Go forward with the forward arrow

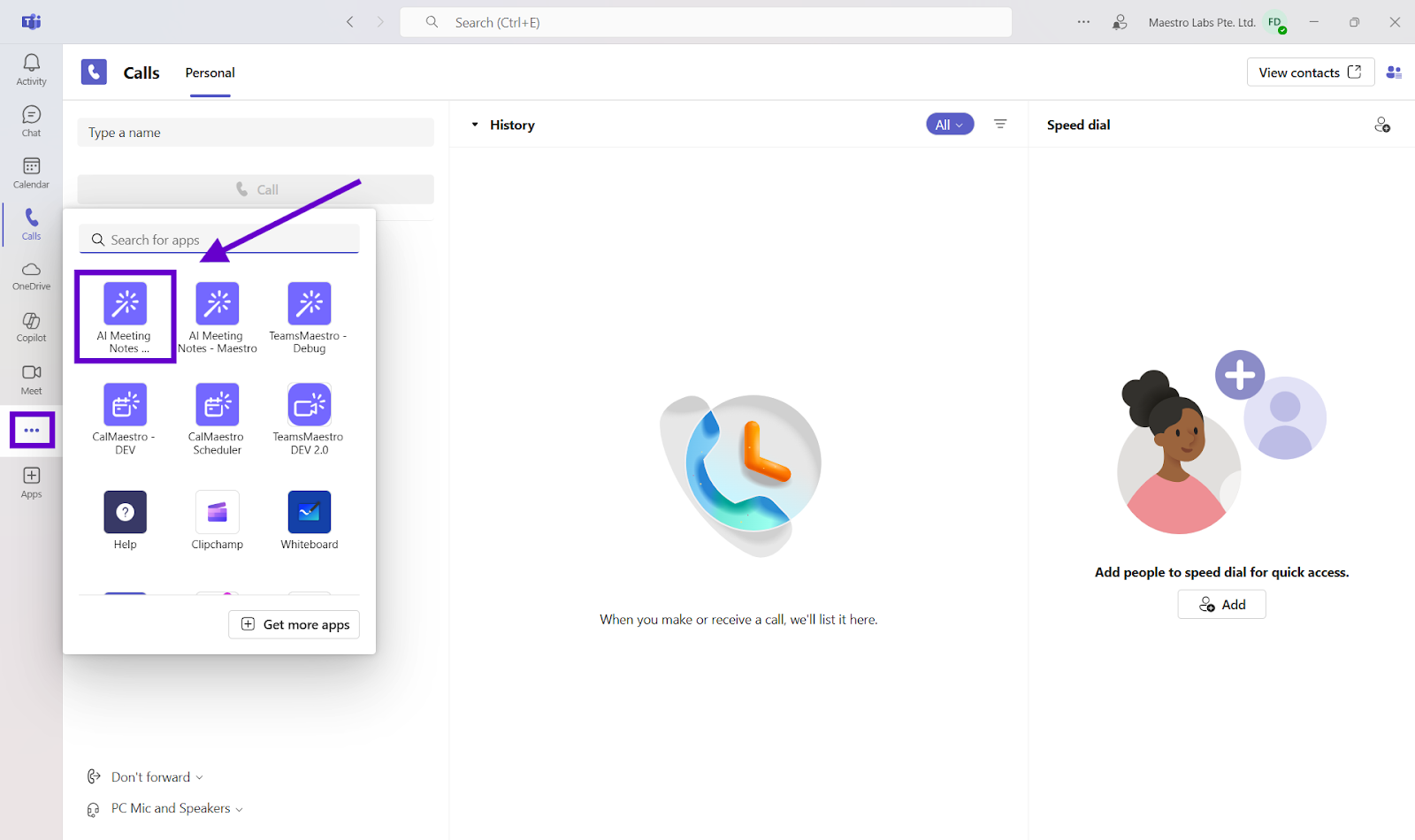[x=381, y=22]
